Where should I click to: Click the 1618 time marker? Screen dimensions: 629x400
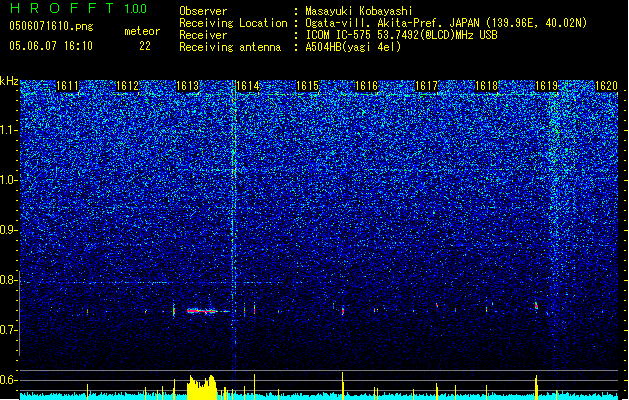(x=486, y=86)
